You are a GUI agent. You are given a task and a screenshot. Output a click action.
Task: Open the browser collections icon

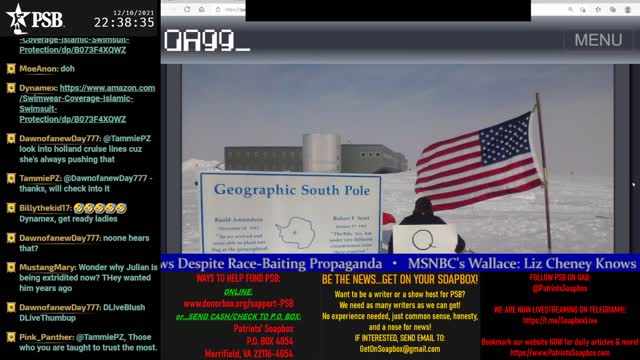613,9
